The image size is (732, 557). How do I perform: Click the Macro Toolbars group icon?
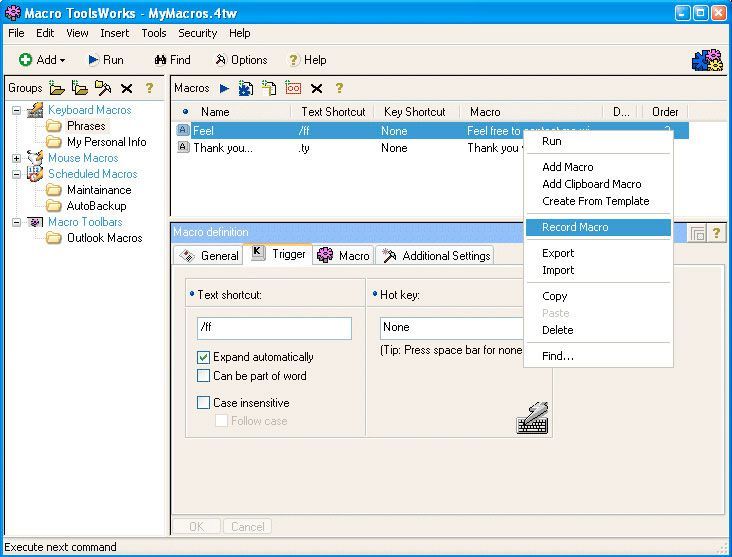pos(35,222)
